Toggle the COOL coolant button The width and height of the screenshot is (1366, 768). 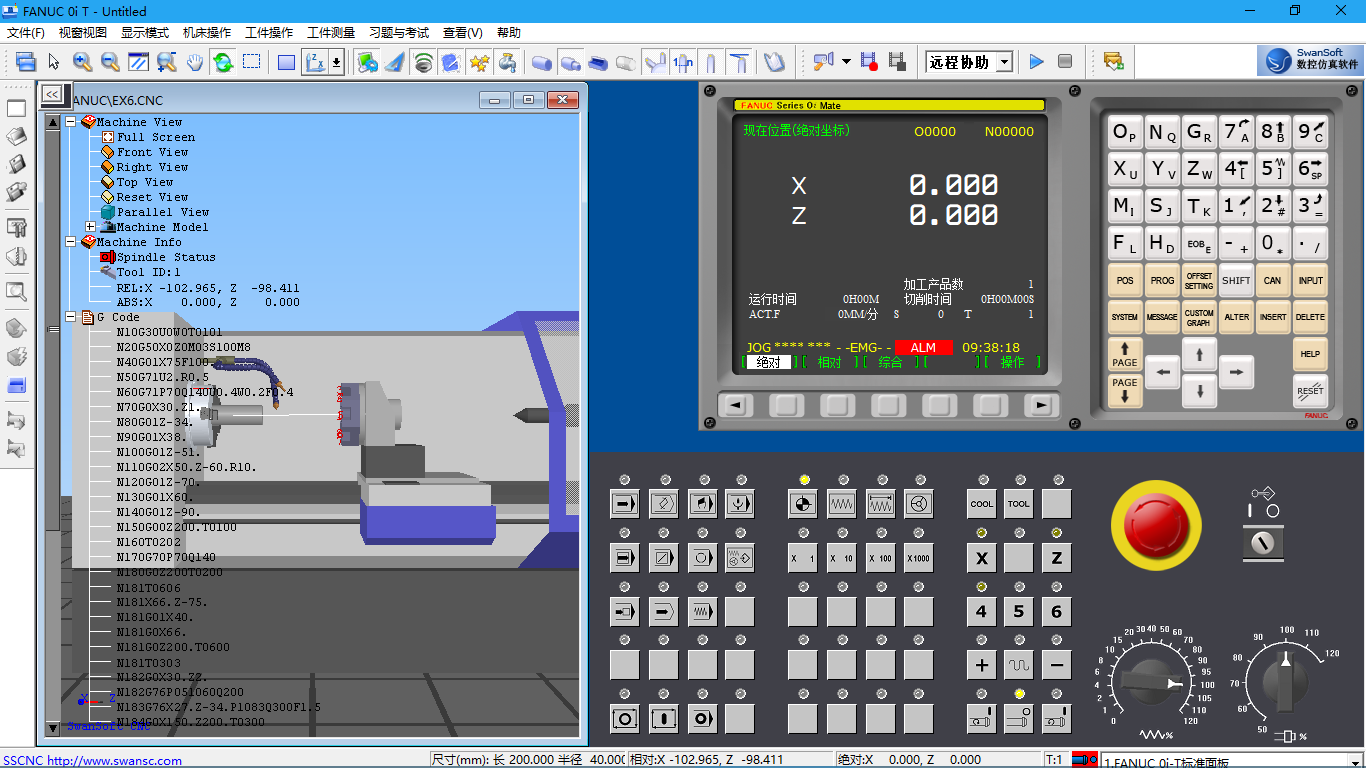(981, 503)
